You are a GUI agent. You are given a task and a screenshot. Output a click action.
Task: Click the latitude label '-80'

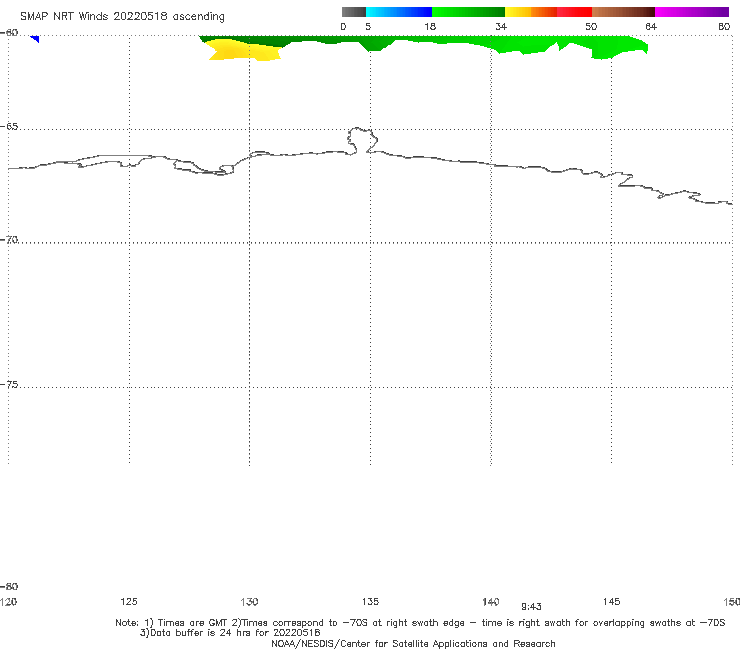9,586
